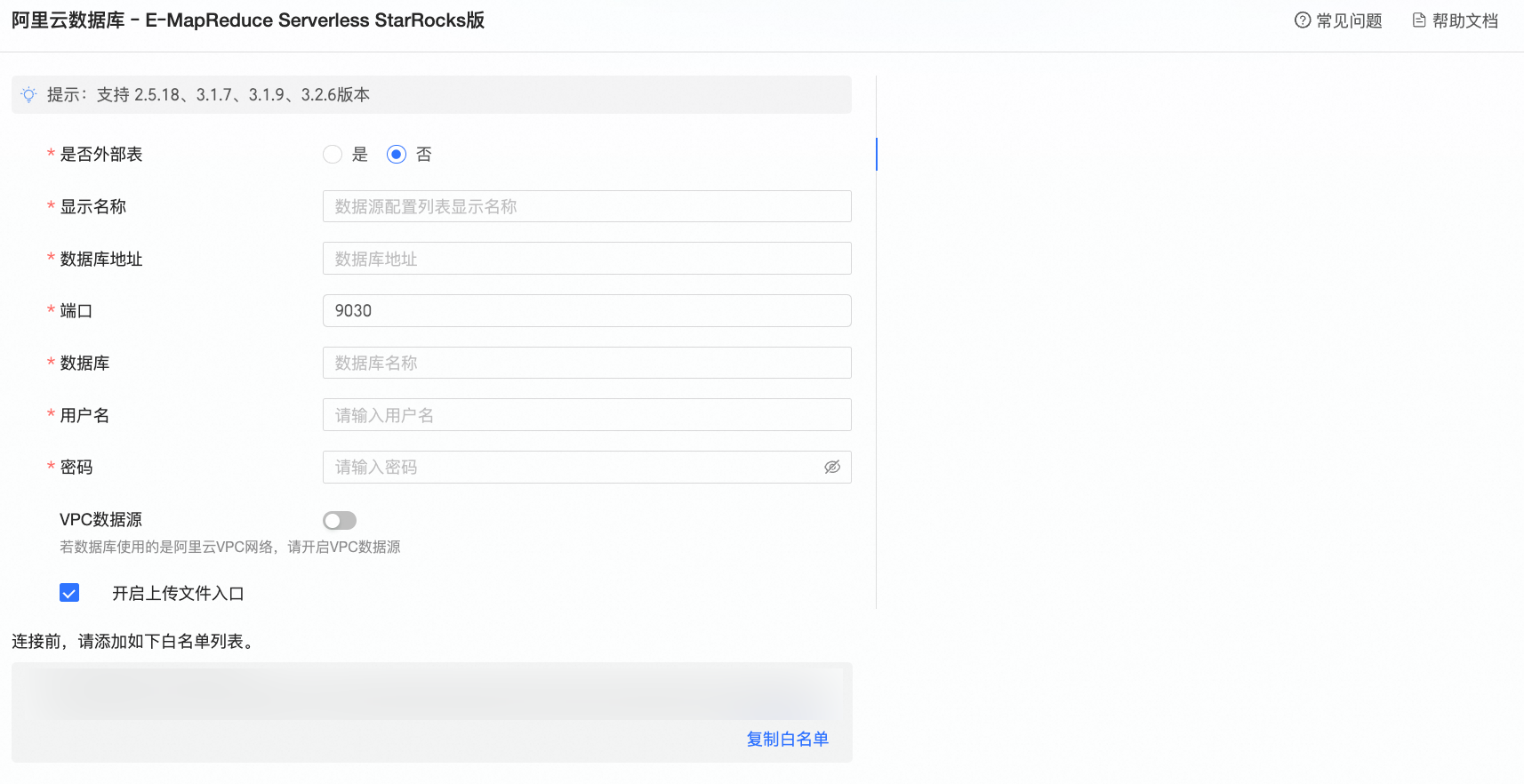This screenshot has width=1524, height=784.
Task: Select 否 for 是否外部表
Action: tap(397, 155)
